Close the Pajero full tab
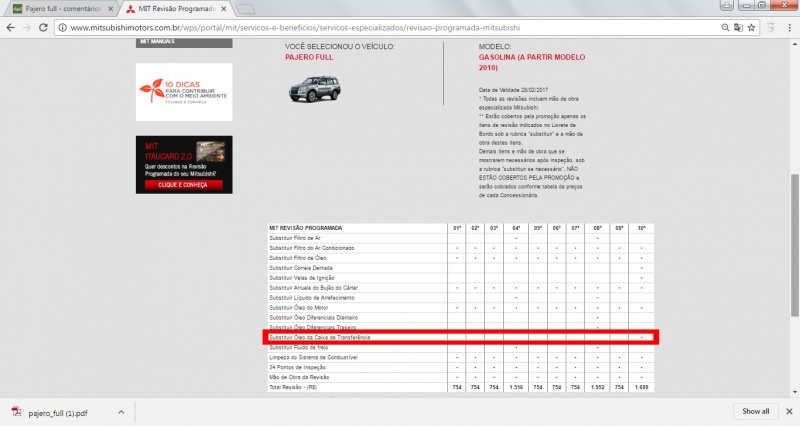 110,9
